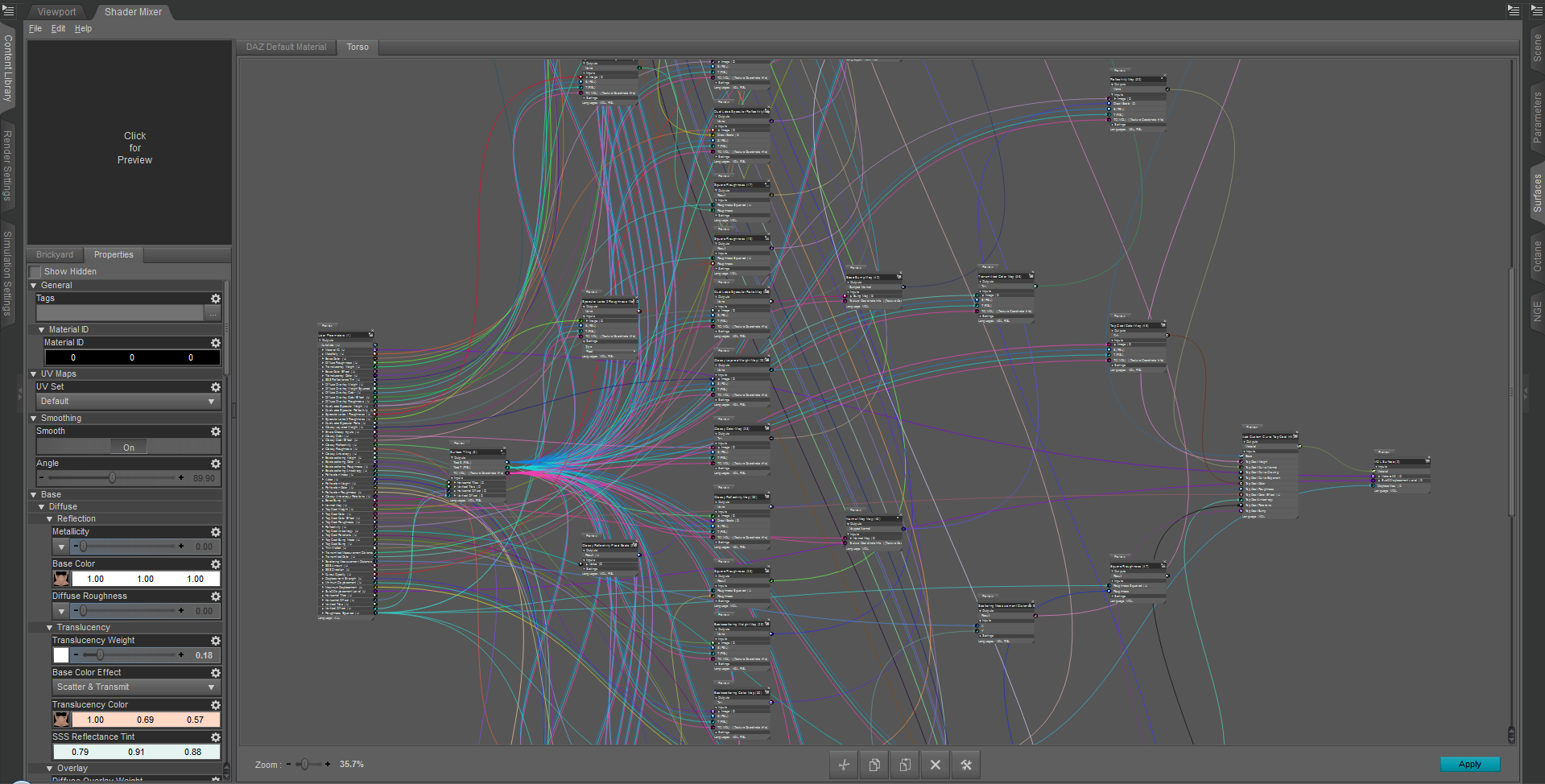
Task: Open gear options for Angle property
Action: click(x=216, y=464)
